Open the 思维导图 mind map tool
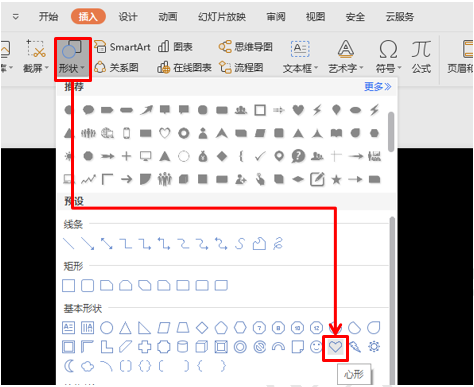This screenshot has height=387, width=474. click(x=246, y=47)
